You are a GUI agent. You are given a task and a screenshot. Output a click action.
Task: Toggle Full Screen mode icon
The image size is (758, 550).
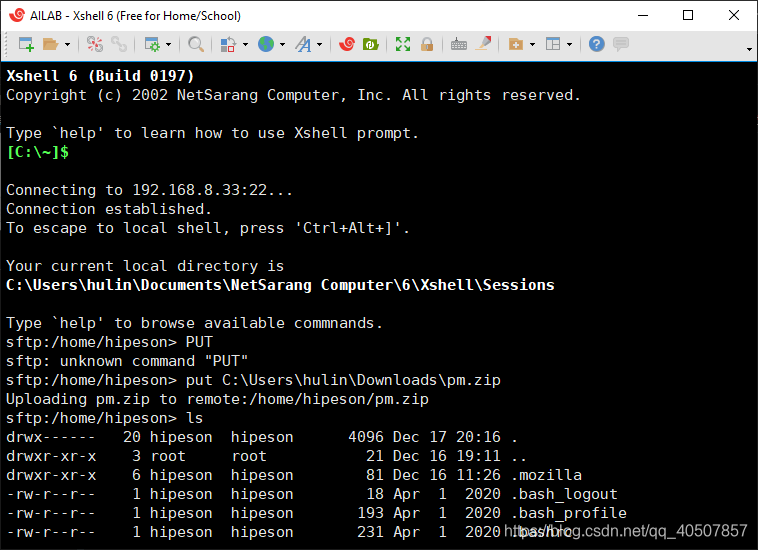pyautogui.click(x=403, y=44)
